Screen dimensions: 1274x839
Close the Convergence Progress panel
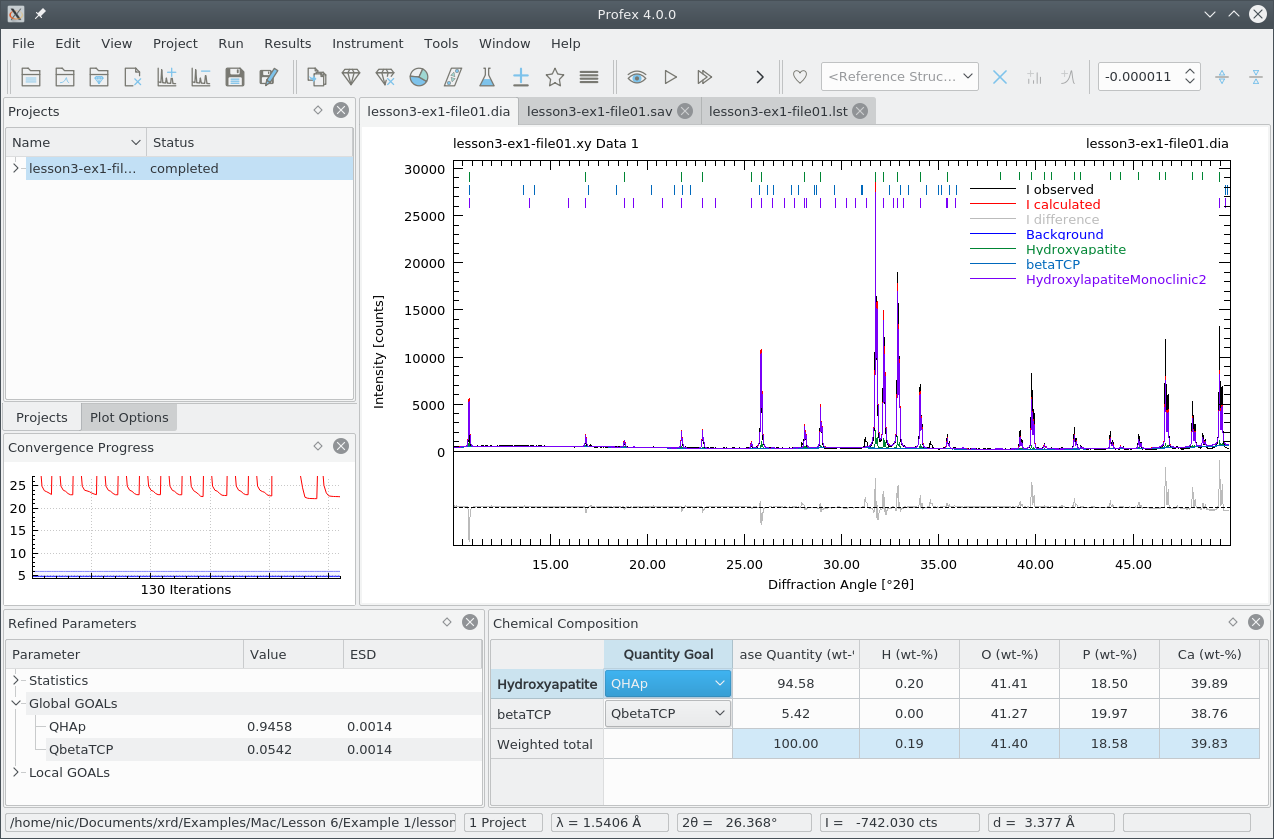(x=341, y=446)
